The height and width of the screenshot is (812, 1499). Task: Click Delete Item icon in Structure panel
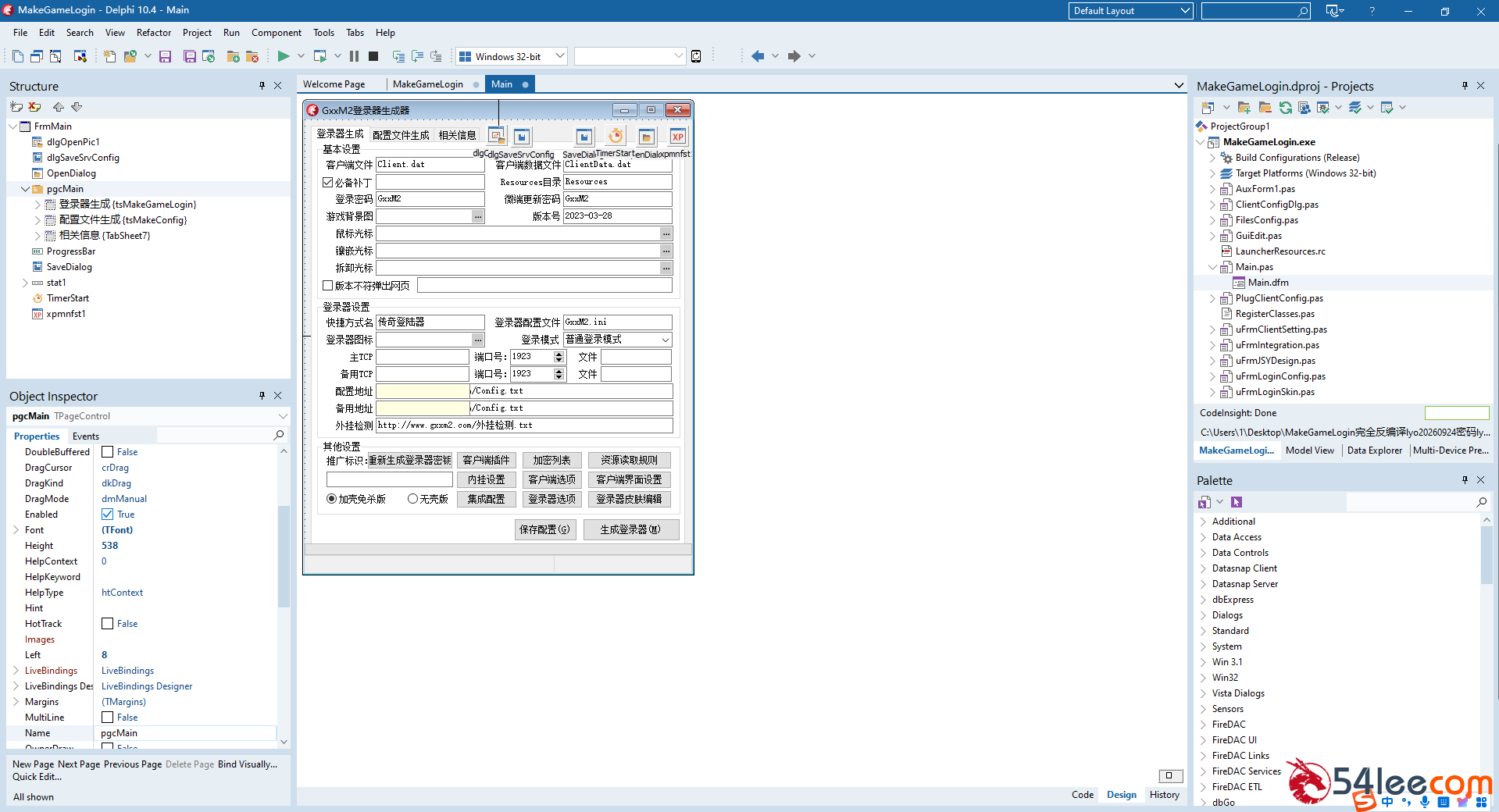(x=34, y=107)
